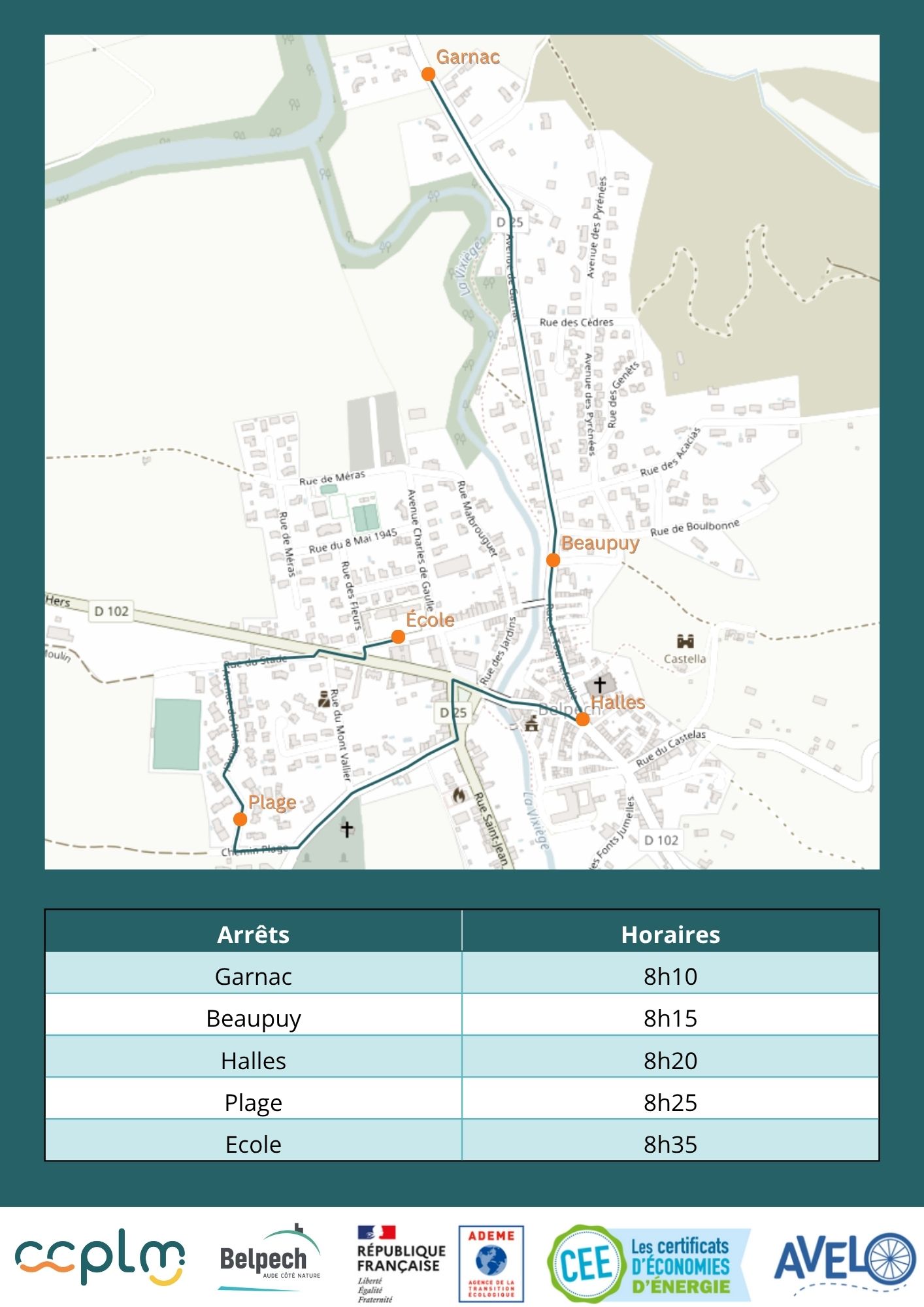Click the École stop orange dot
The height and width of the screenshot is (1307, 924).
click(x=398, y=637)
